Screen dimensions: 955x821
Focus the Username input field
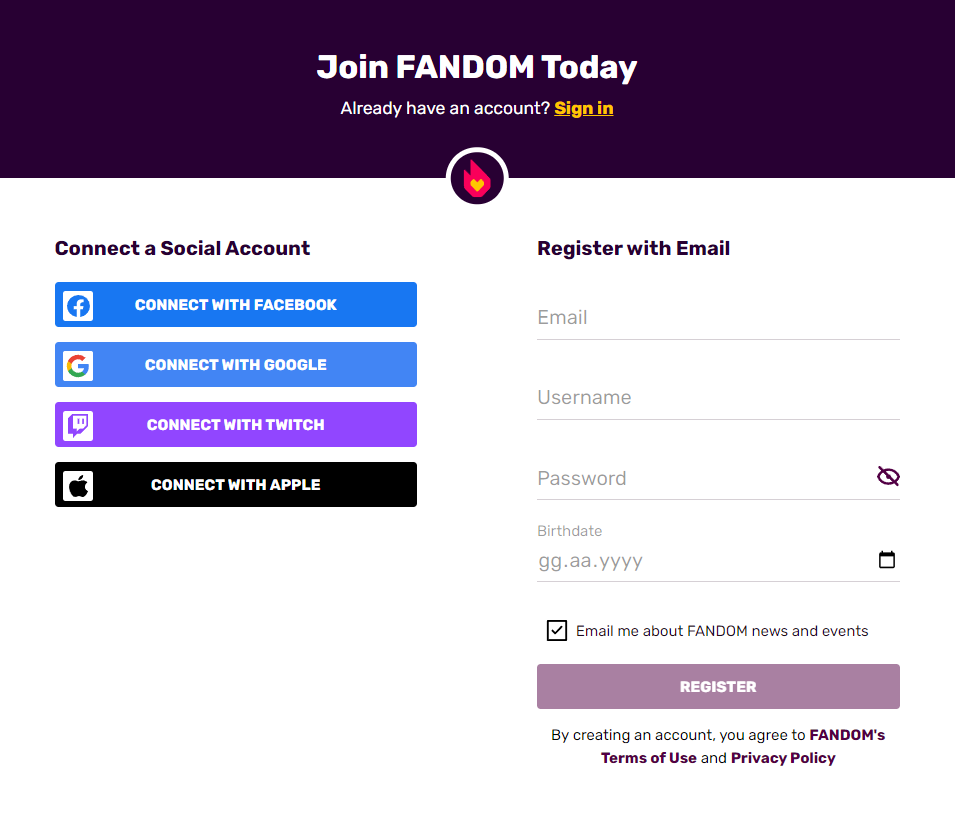pyautogui.click(x=718, y=398)
